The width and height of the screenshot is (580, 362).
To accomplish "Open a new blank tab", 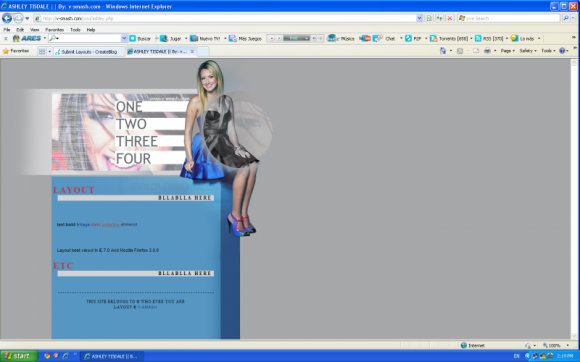I will pyautogui.click(x=203, y=52).
